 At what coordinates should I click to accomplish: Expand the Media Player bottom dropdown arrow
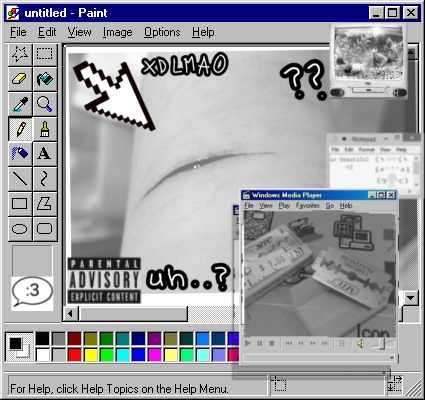coord(392,358)
